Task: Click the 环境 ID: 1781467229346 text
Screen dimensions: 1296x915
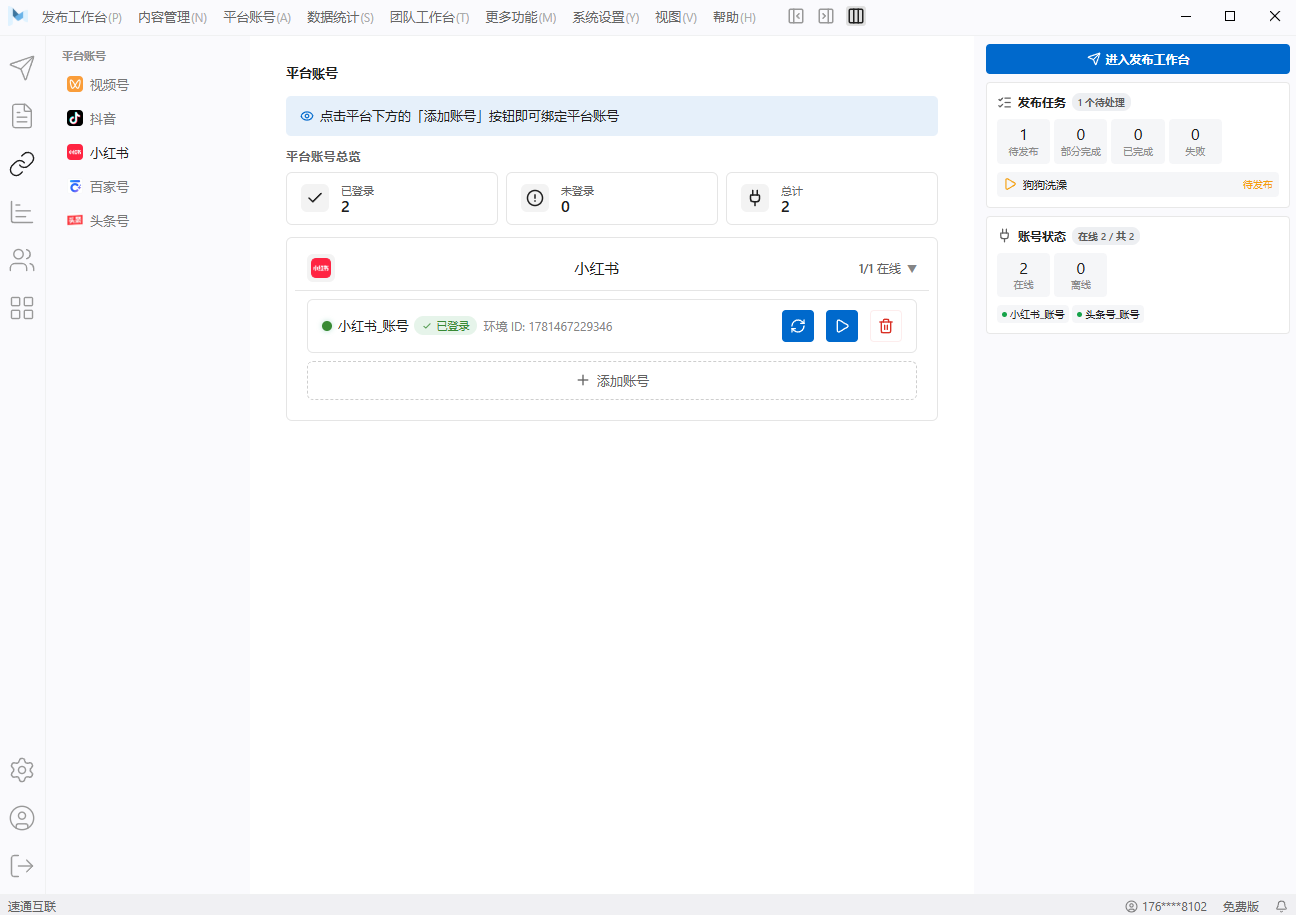Action: (x=548, y=326)
